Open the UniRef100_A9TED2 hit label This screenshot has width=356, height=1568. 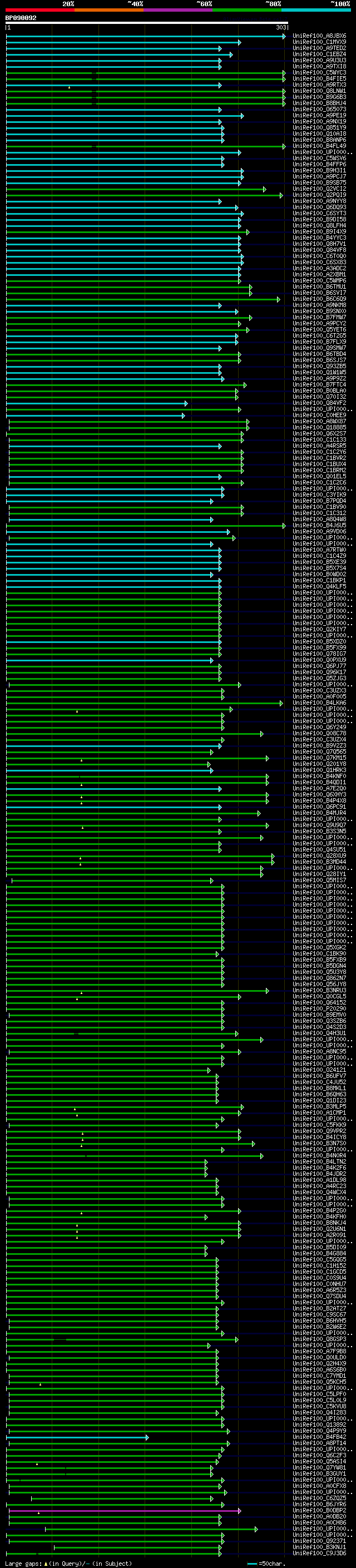click(x=319, y=48)
